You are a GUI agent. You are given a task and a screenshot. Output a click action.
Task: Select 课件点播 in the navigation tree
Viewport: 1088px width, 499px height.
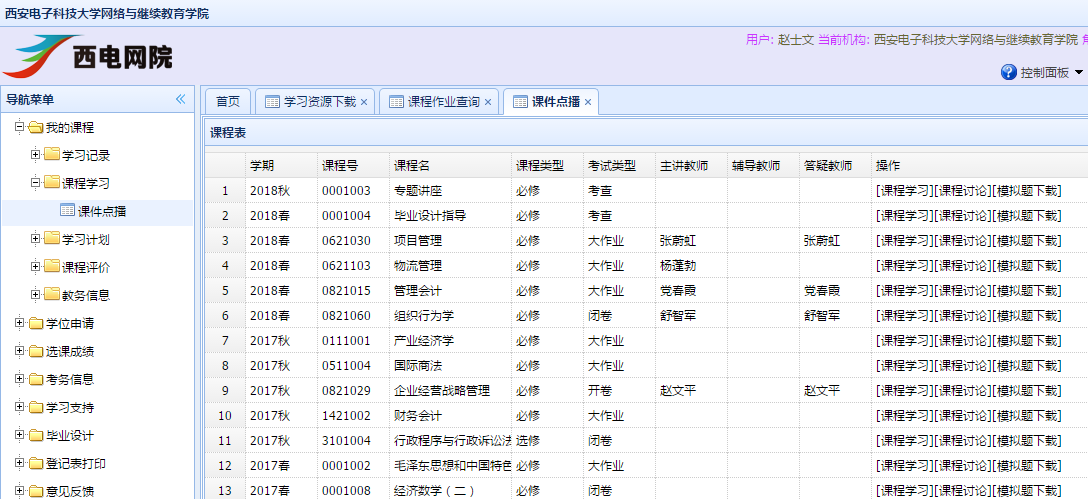coord(101,211)
